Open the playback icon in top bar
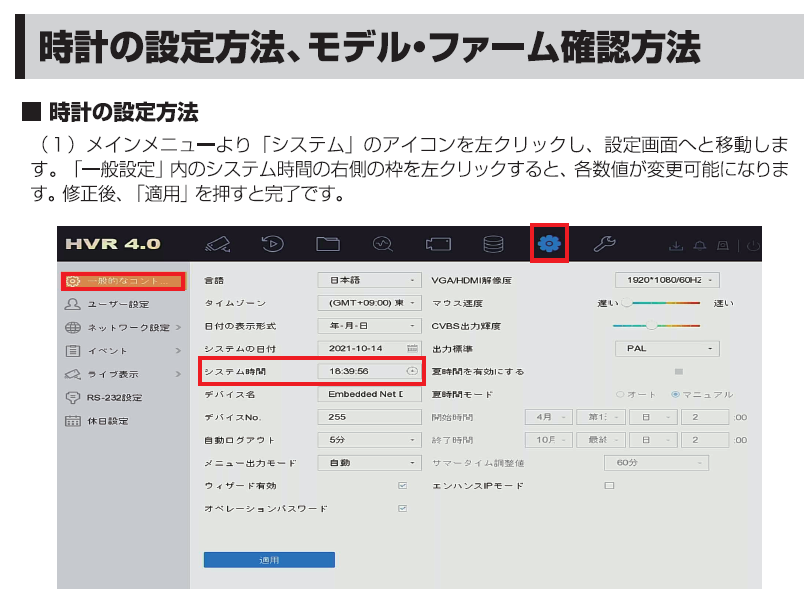Image resolution: width=811 pixels, height=615 pixels. click(x=272, y=244)
